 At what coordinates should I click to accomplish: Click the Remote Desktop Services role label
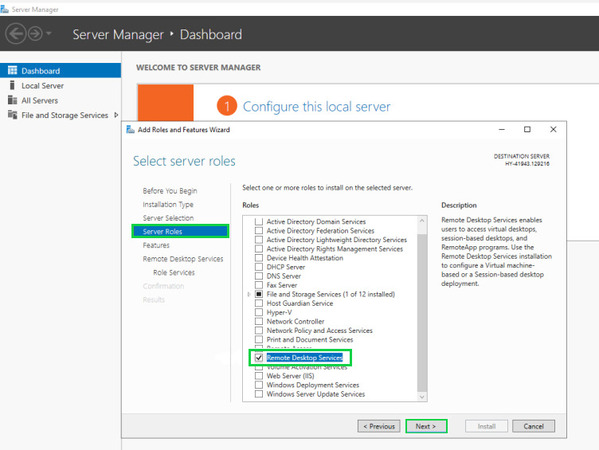304,358
